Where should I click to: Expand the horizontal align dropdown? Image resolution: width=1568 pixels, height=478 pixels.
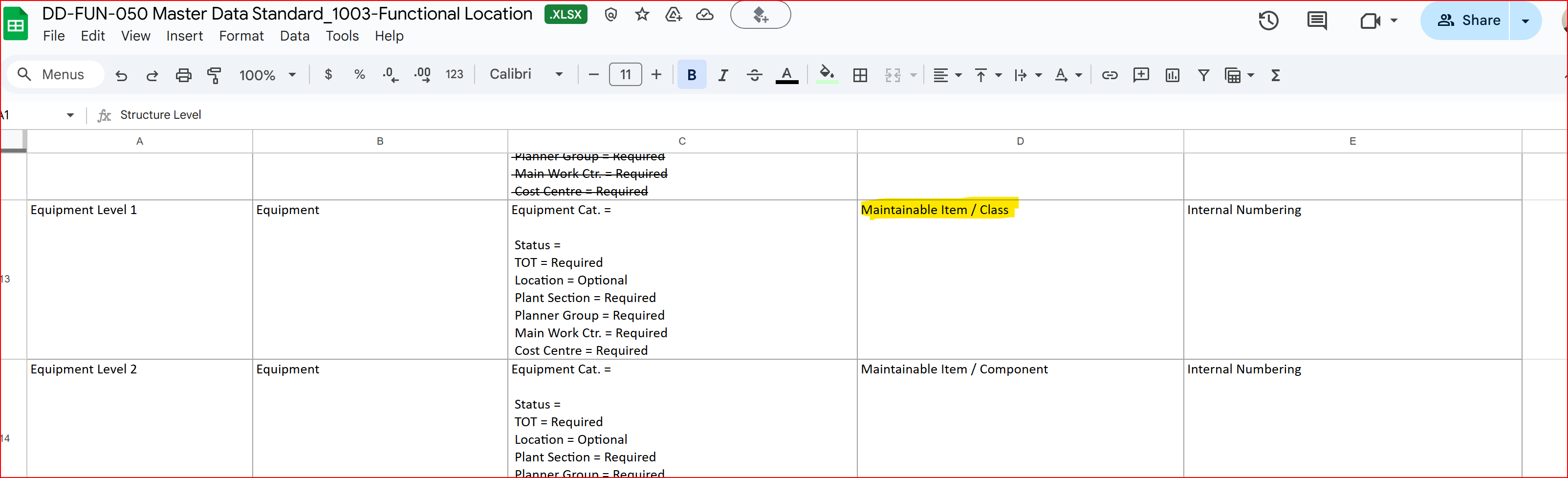coord(947,75)
